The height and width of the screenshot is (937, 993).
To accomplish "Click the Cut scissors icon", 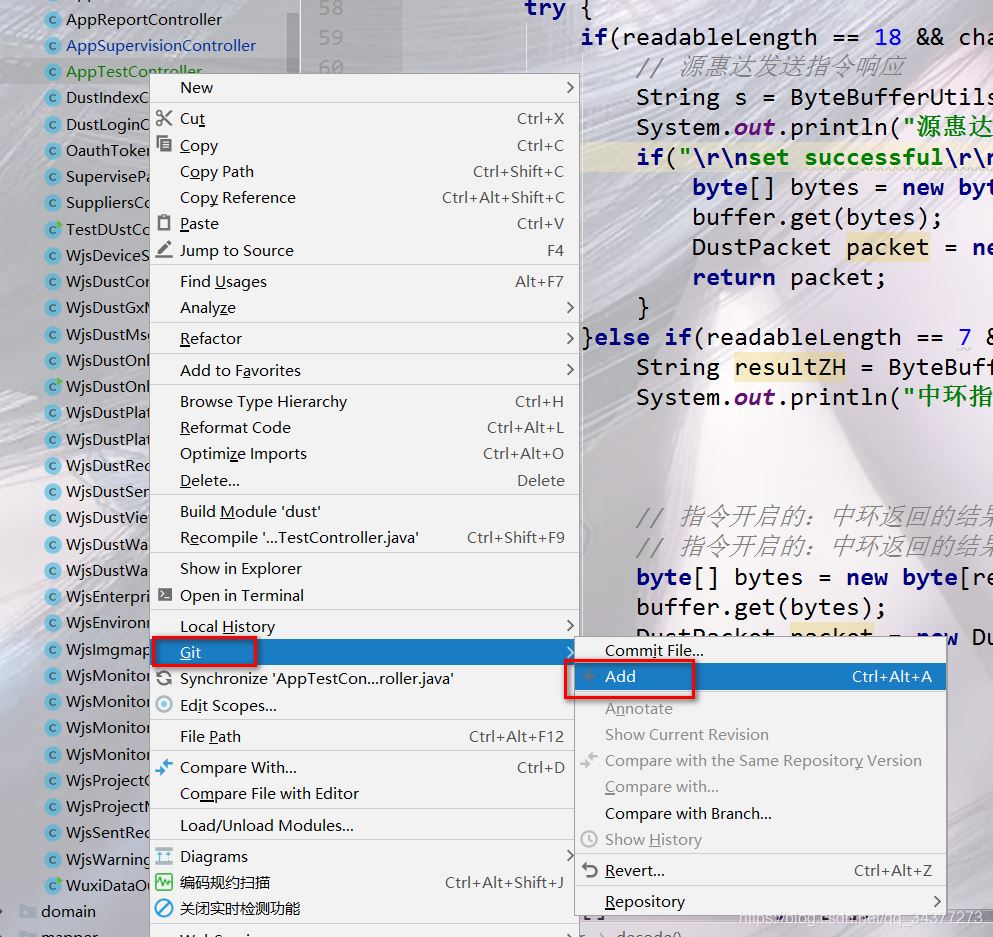I will click(164, 119).
